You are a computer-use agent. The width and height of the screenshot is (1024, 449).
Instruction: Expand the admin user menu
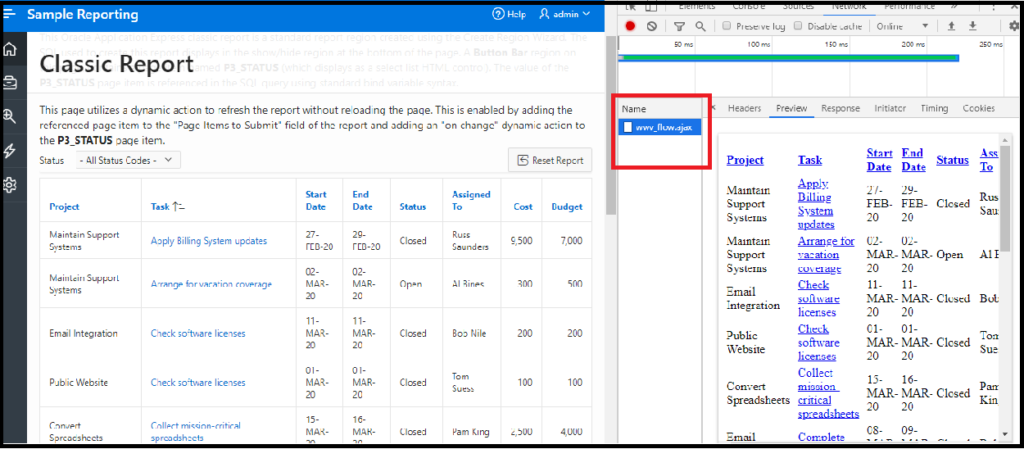[565, 14]
